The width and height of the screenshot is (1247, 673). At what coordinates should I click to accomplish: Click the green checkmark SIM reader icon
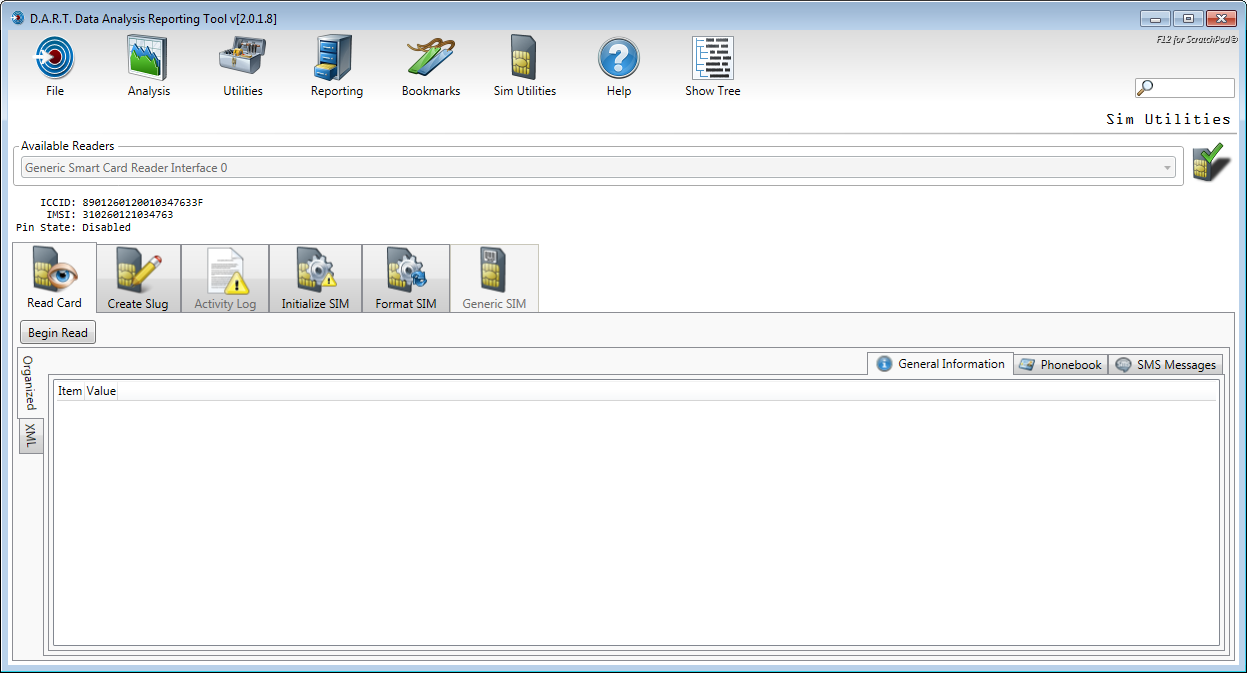1211,163
